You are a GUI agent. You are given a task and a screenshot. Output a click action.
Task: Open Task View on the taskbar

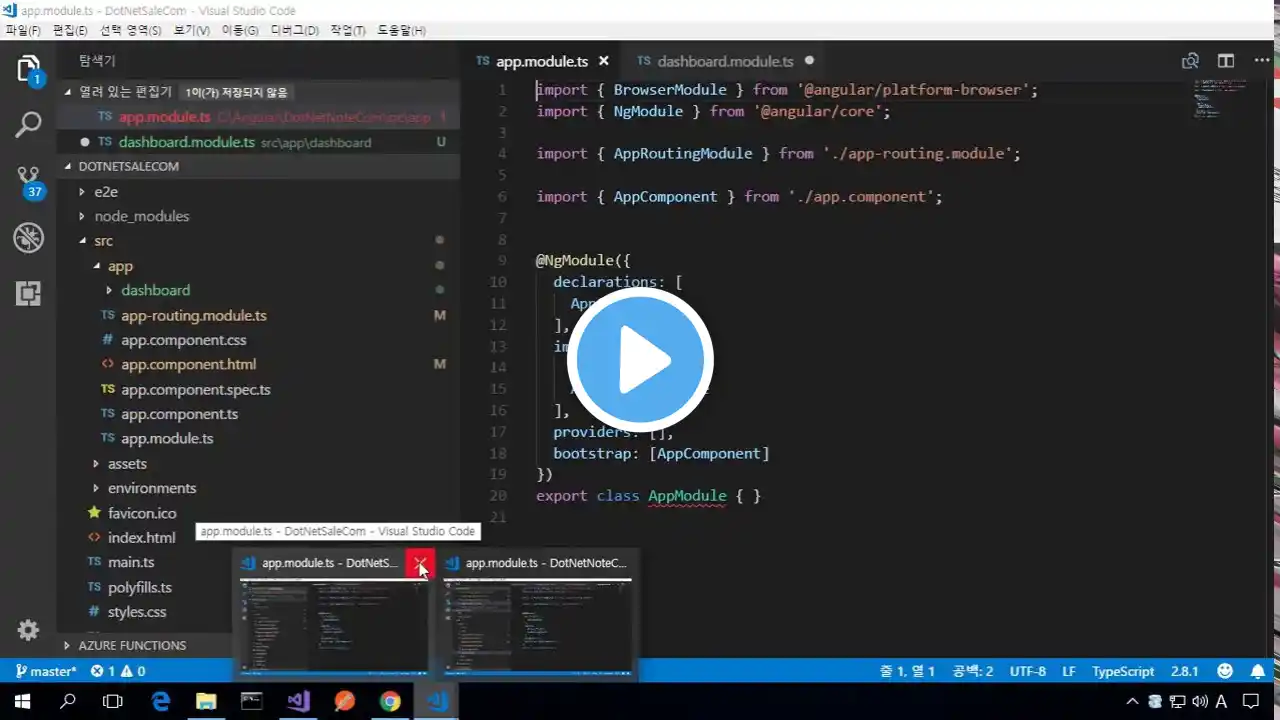pos(113,701)
